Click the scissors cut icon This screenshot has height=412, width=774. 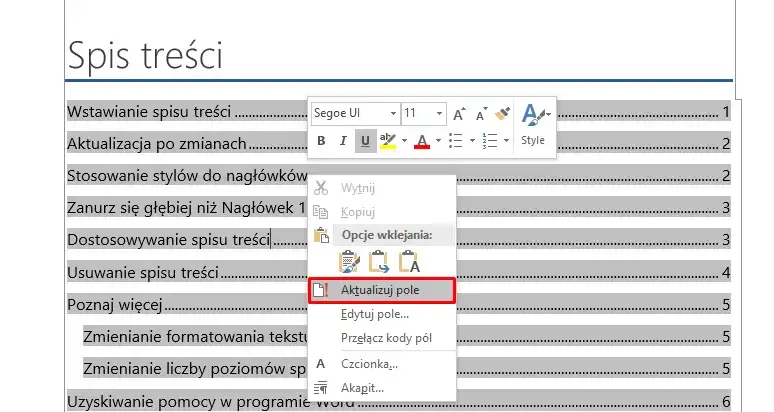point(321,187)
